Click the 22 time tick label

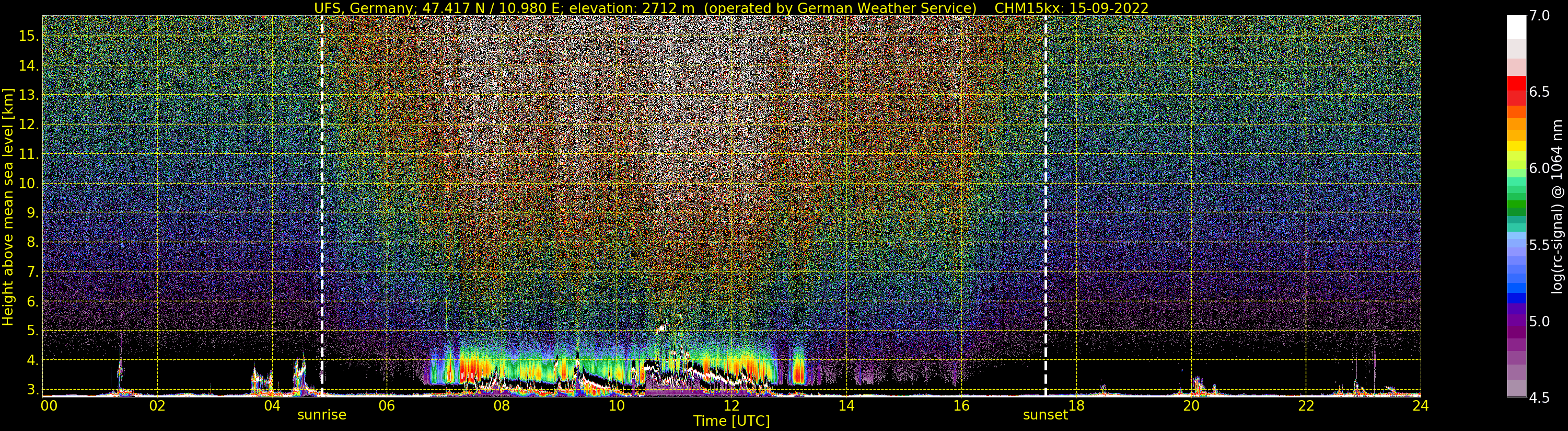1306,405
